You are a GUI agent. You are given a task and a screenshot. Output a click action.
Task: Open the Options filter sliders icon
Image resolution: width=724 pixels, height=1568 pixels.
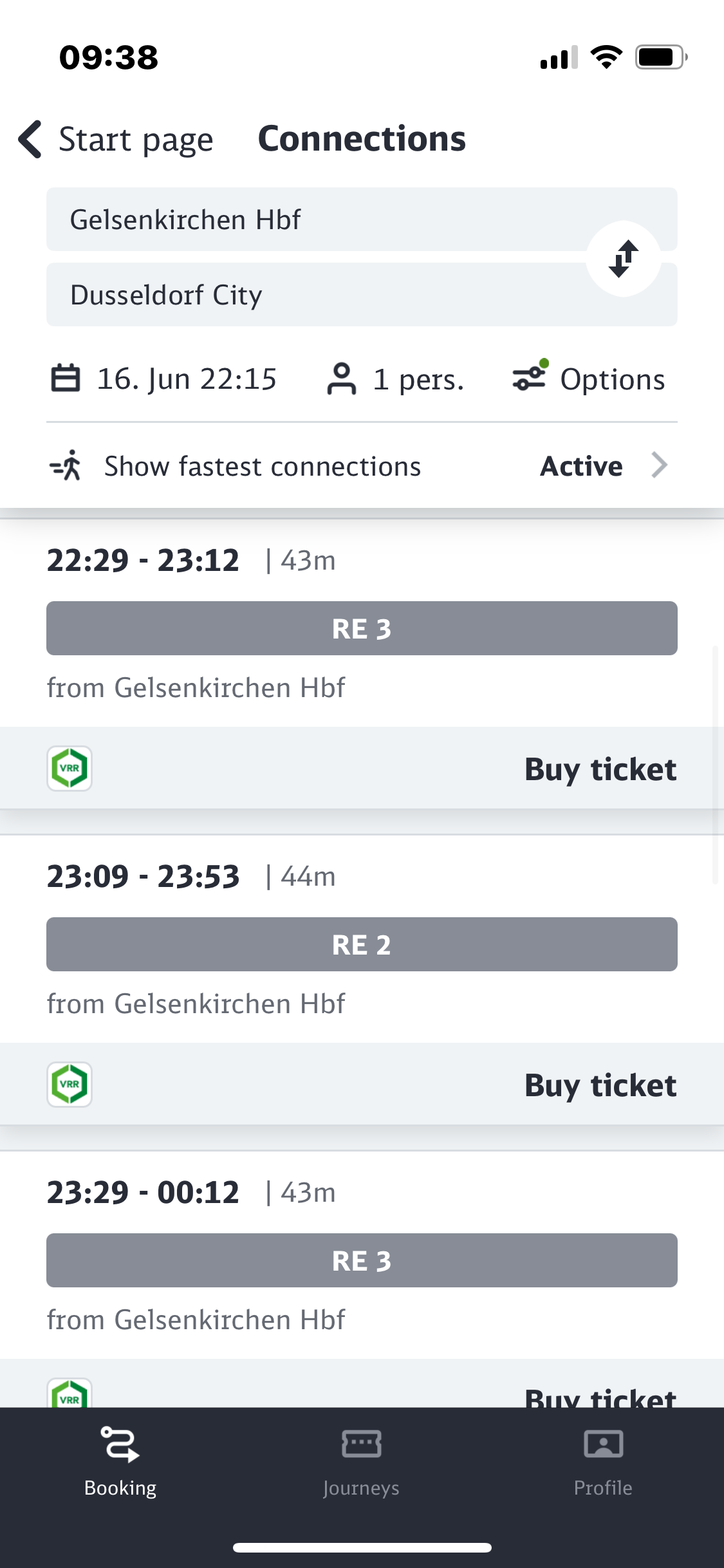[530, 377]
